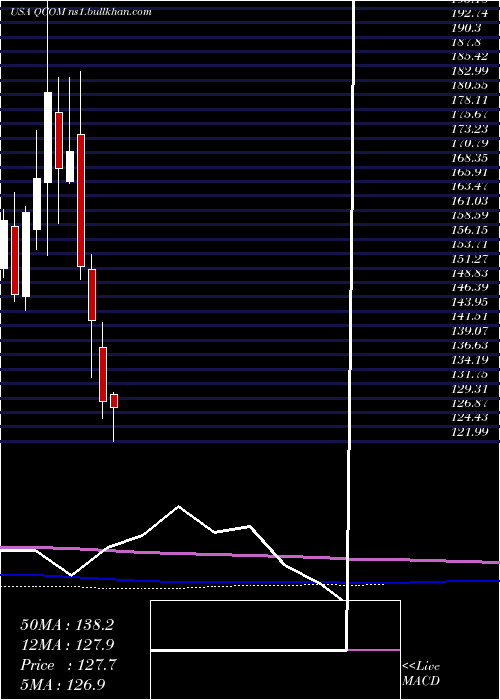500x700 pixels.
Task: Click the 182.99 price axis label
Action: coord(470,71)
